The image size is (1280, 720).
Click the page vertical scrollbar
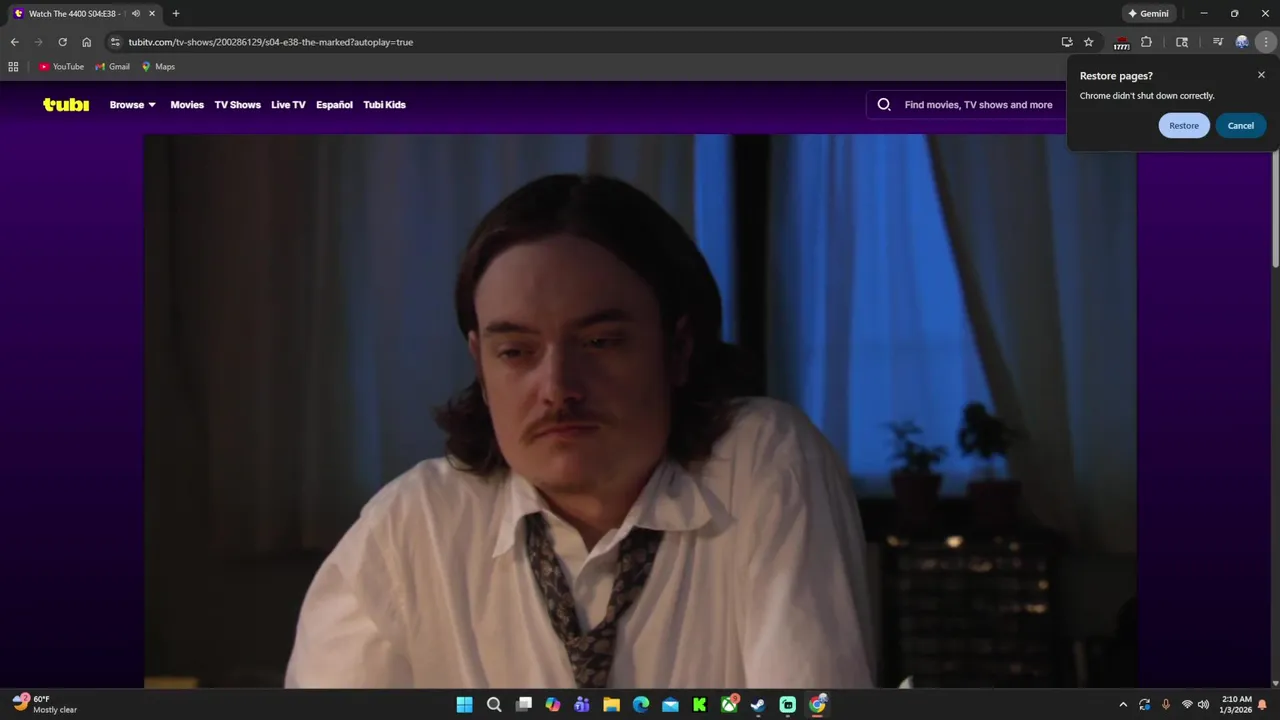point(1275,210)
